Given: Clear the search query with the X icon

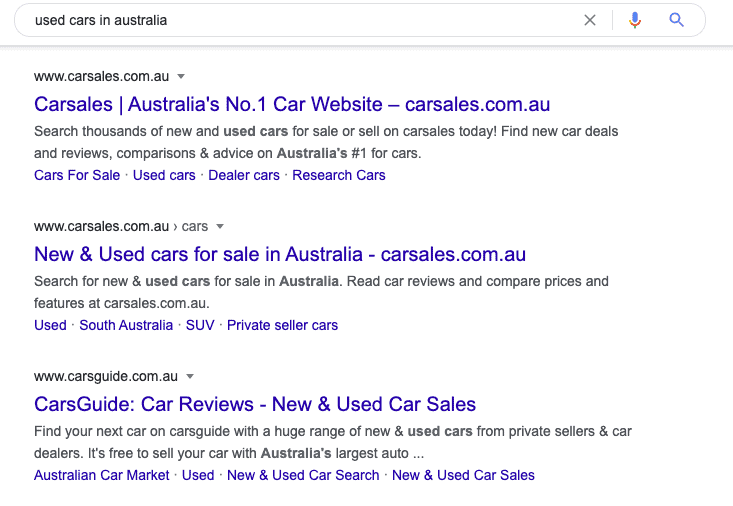Looking at the screenshot, I should (x=590, y=20).
